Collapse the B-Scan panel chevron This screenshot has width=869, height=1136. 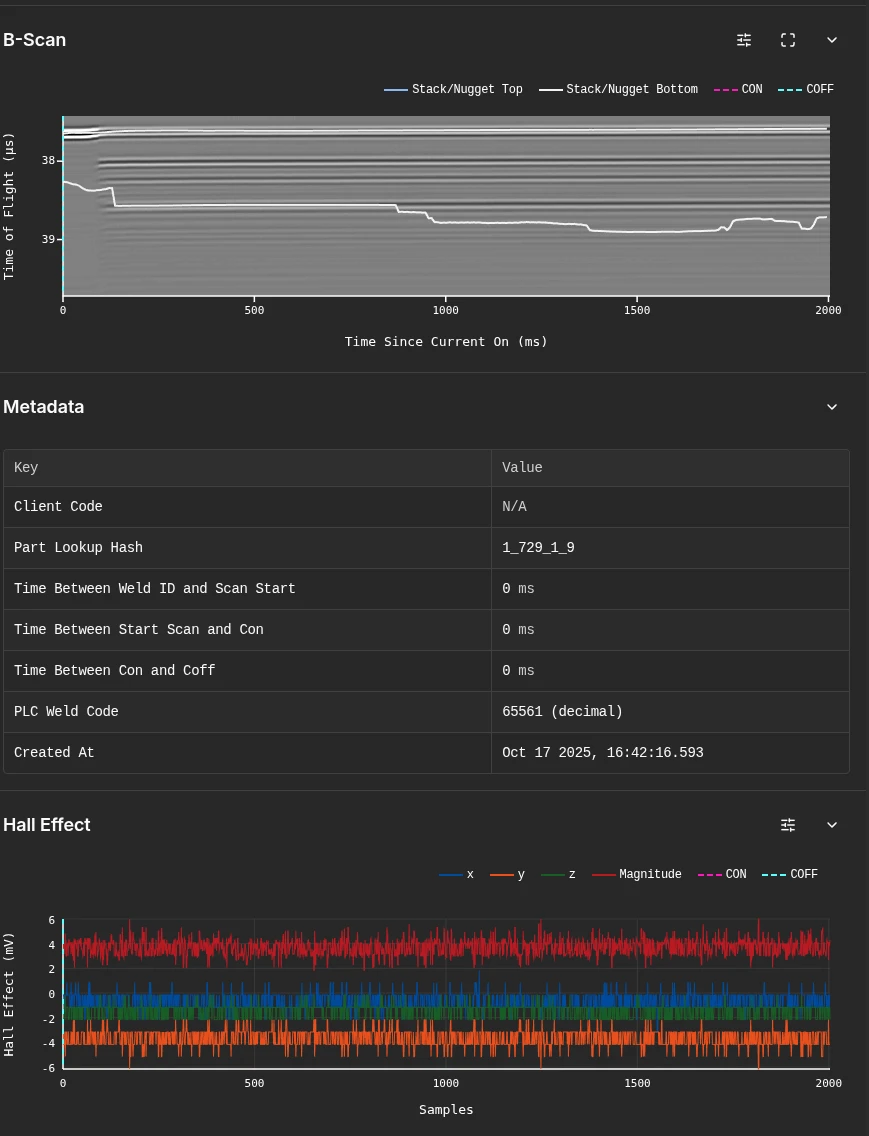(832, 40)
